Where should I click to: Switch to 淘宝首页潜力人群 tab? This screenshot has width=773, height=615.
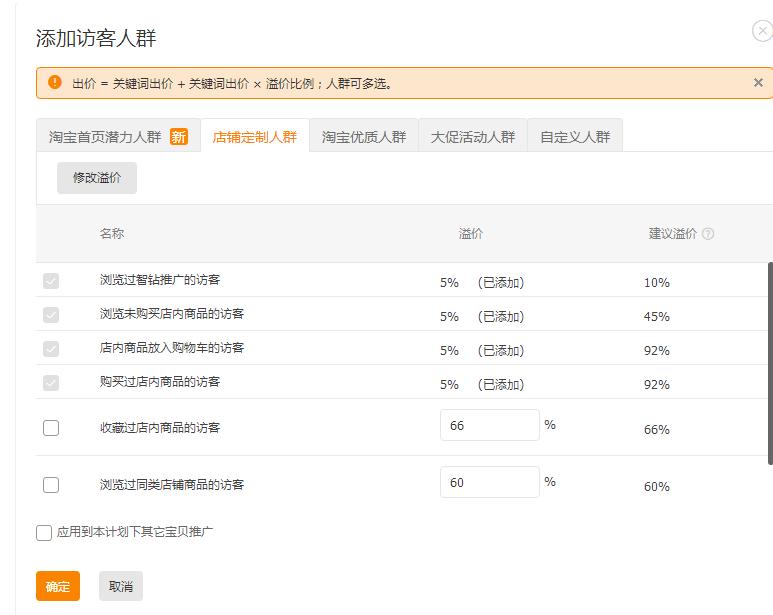coord(118,136)
